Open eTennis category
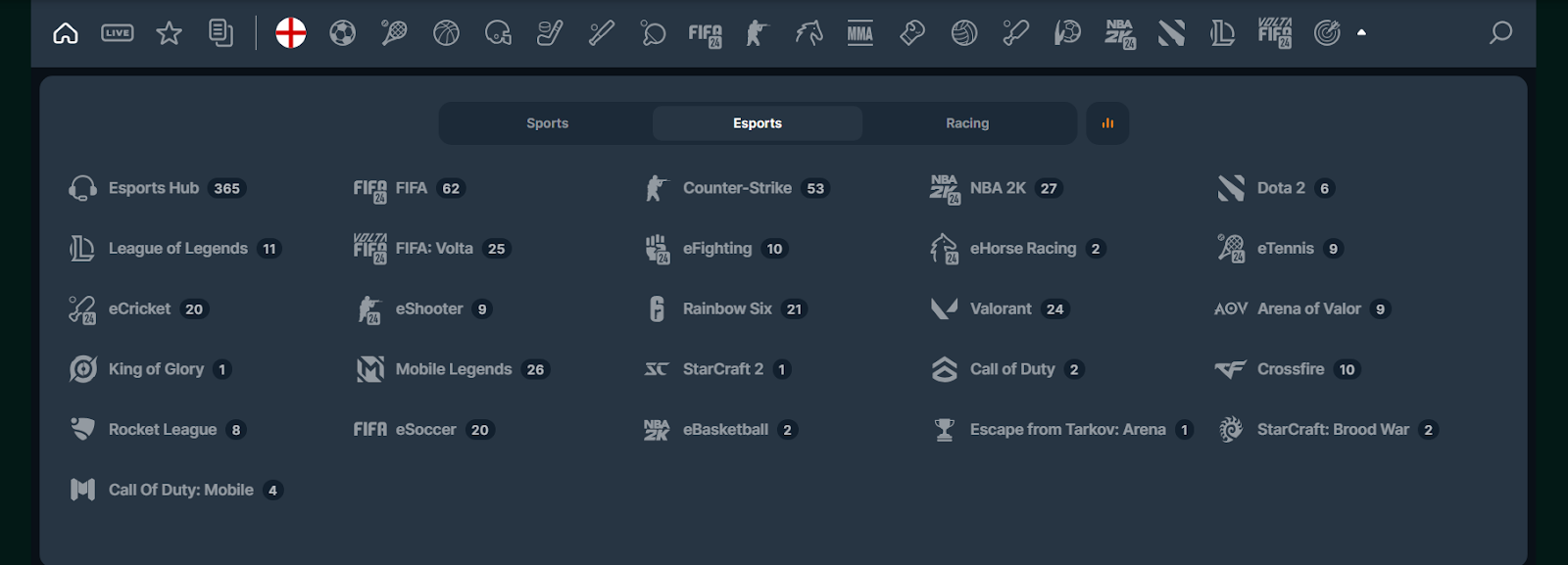 point(1280,249)
